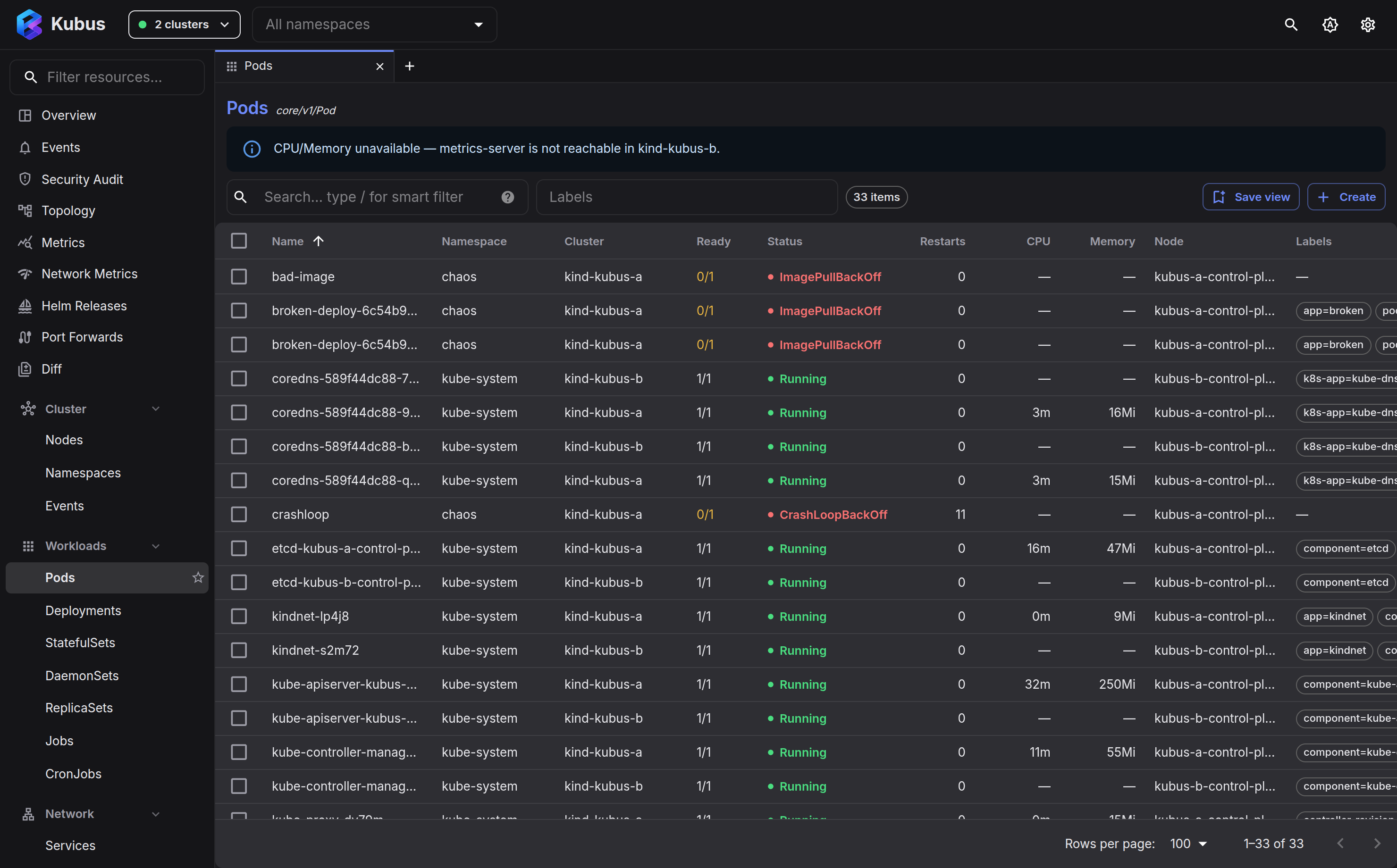Screen dimensions: 1397x868
Task: Click the bad-image pod name
Action: click(303, 277)
